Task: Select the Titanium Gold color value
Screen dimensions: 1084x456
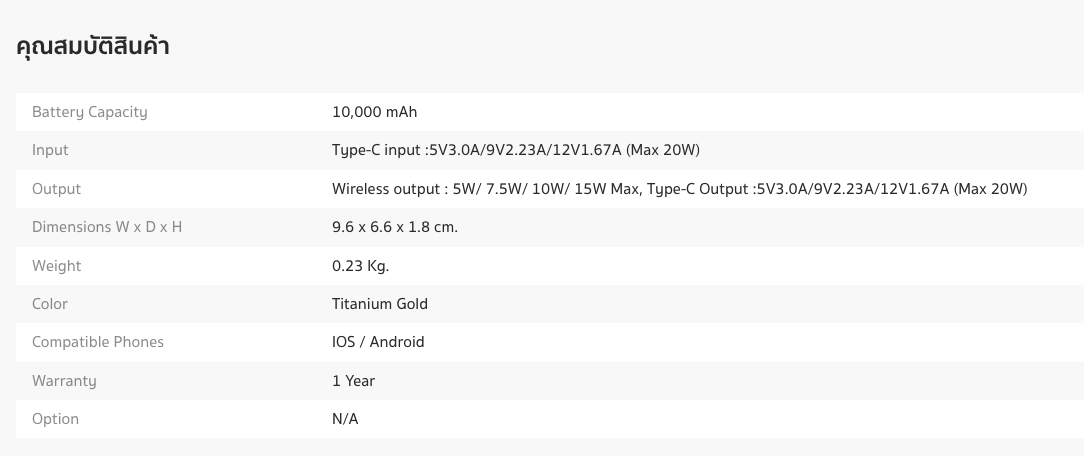Action: pyautogui.click(x=380, y=304)
